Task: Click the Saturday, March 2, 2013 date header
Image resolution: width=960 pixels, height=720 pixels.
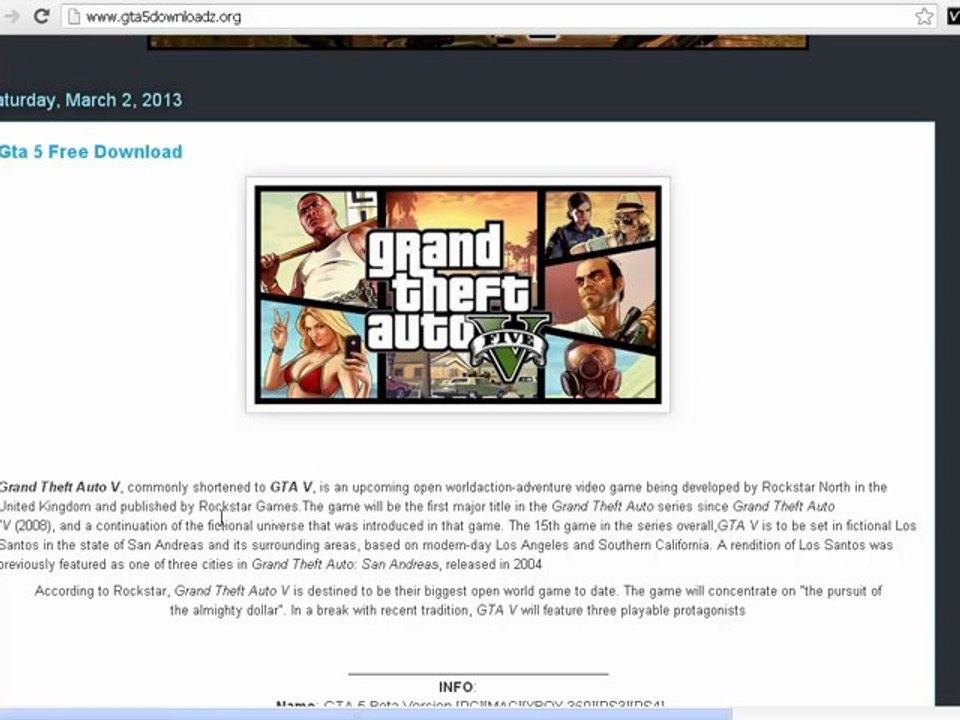Action: pos(90,100)
